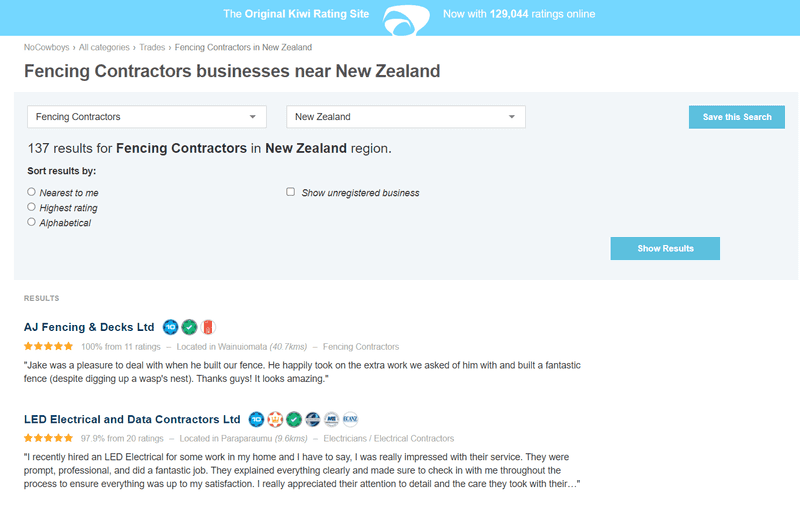
Task: Click the NoCowboys logo in the header banner
Action: [x=406, y=20]
